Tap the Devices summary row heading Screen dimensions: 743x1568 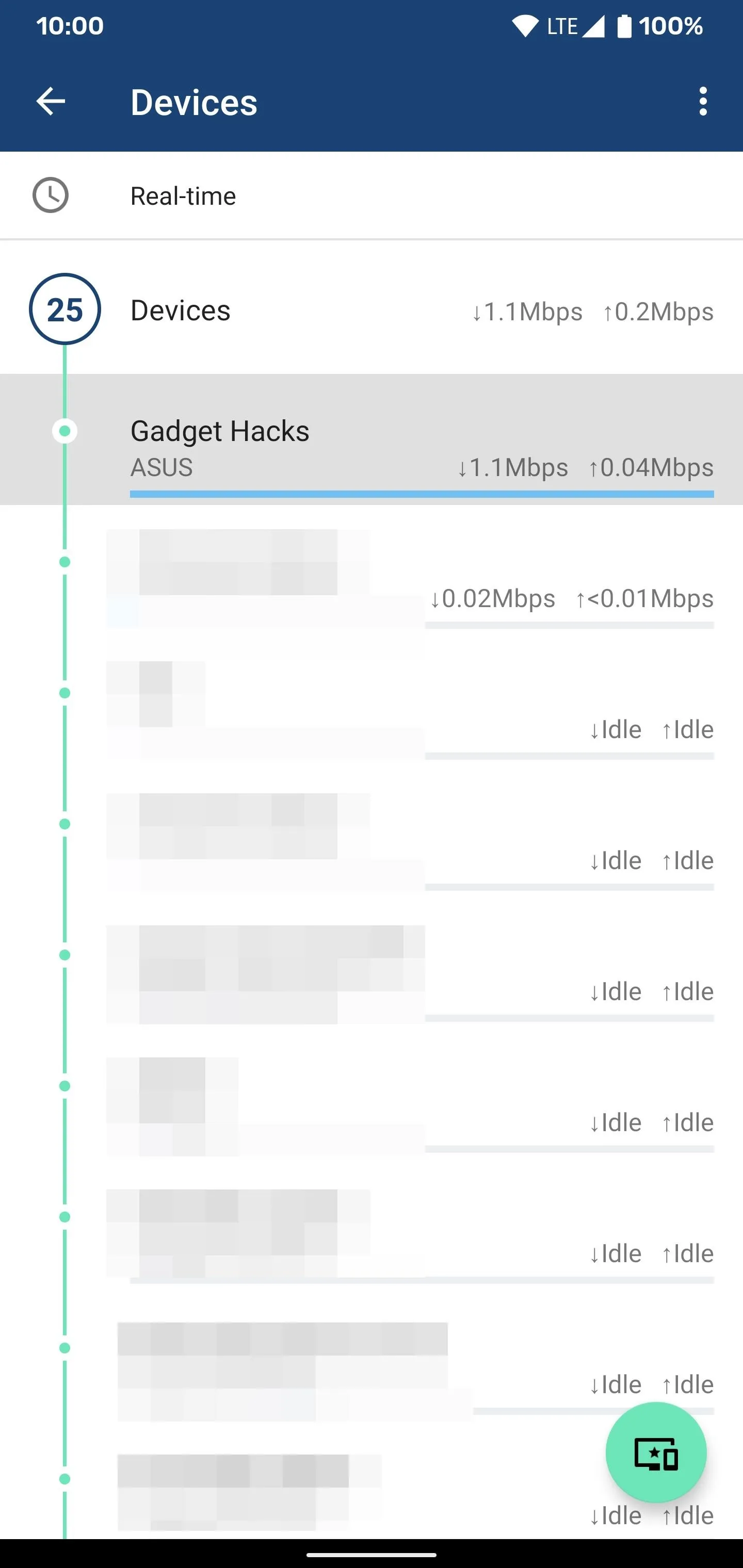[180, 311]
